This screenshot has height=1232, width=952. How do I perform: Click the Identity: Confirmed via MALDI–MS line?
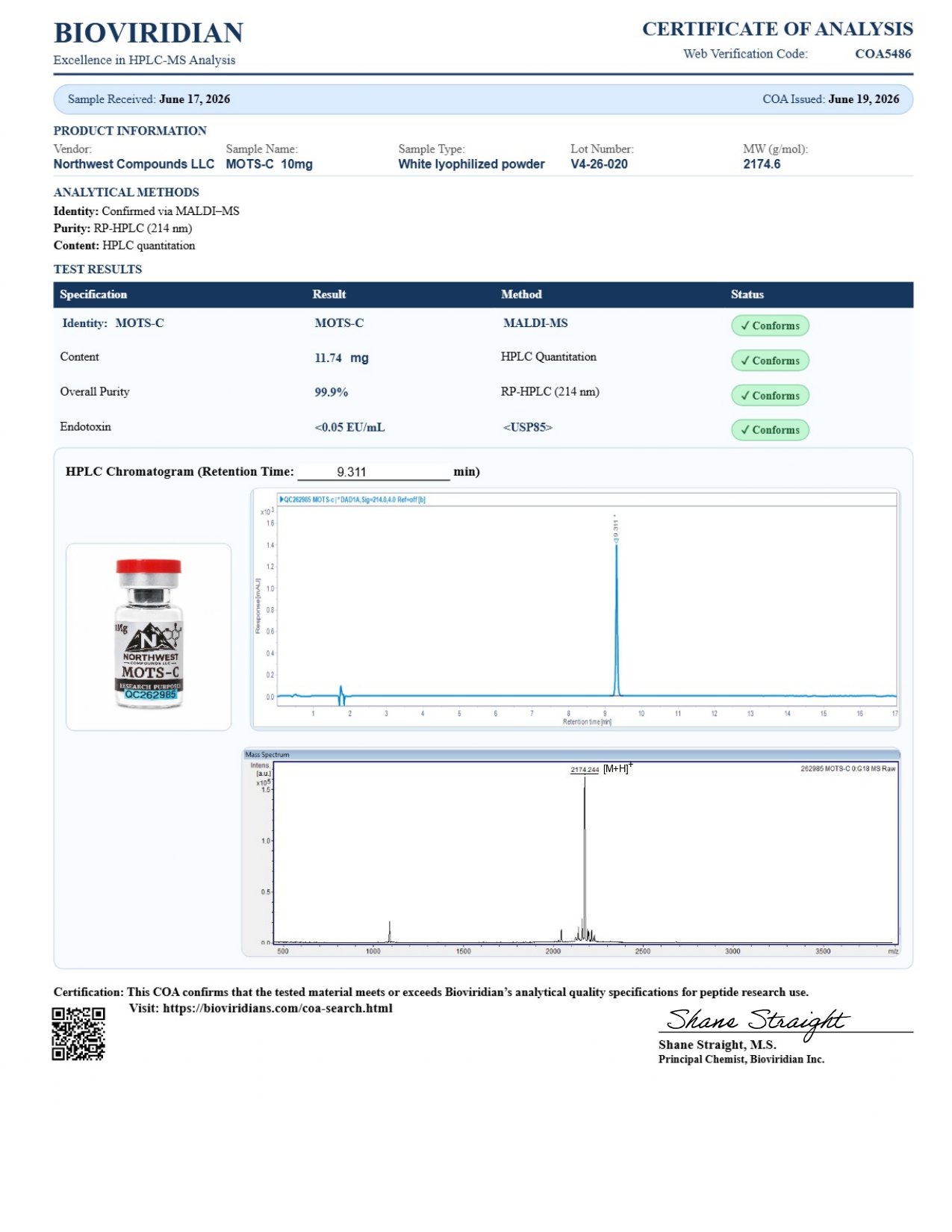146,211
